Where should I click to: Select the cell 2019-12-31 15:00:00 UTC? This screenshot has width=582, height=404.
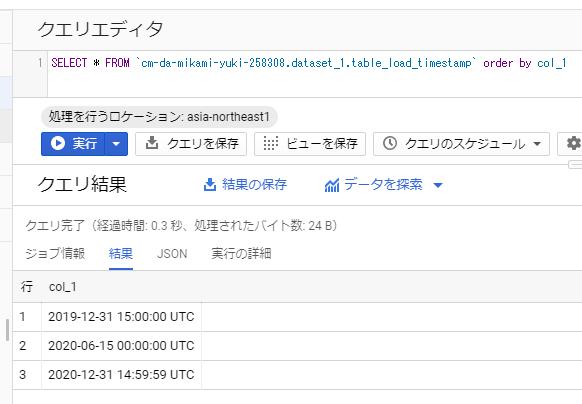pos(121,317)
